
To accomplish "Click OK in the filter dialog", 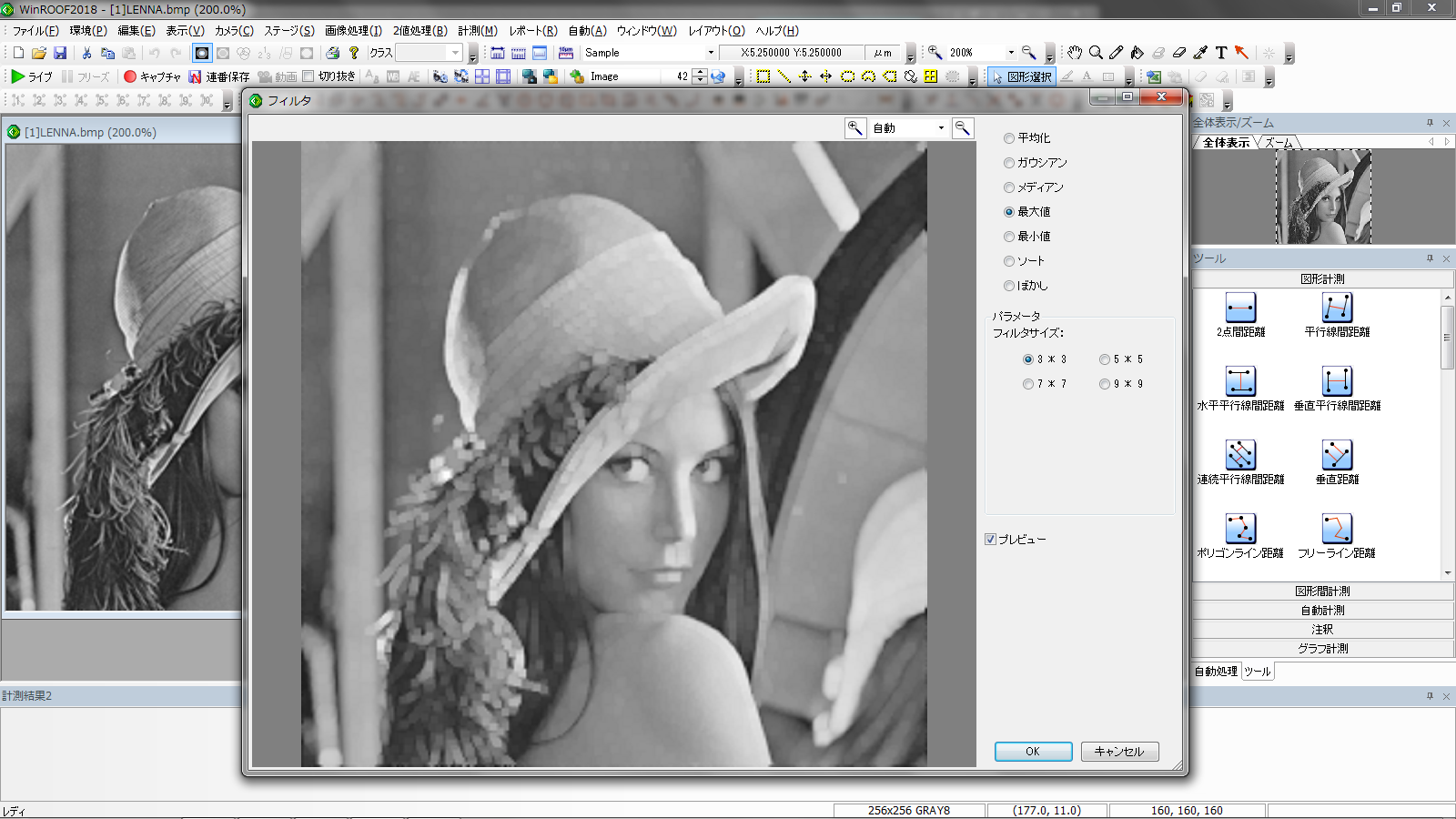I will click(x=1033, y=752).
